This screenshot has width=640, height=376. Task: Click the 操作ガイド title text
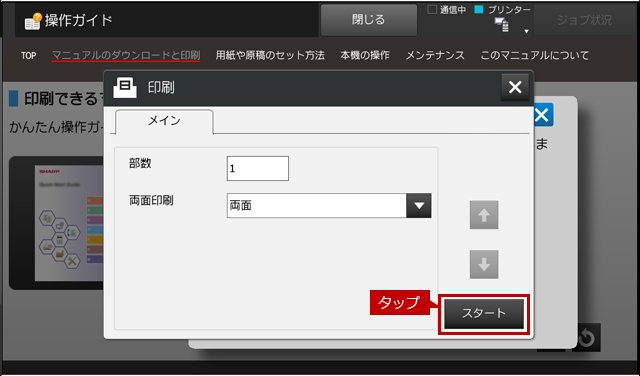pyautogui.click(x=78, y=20)
